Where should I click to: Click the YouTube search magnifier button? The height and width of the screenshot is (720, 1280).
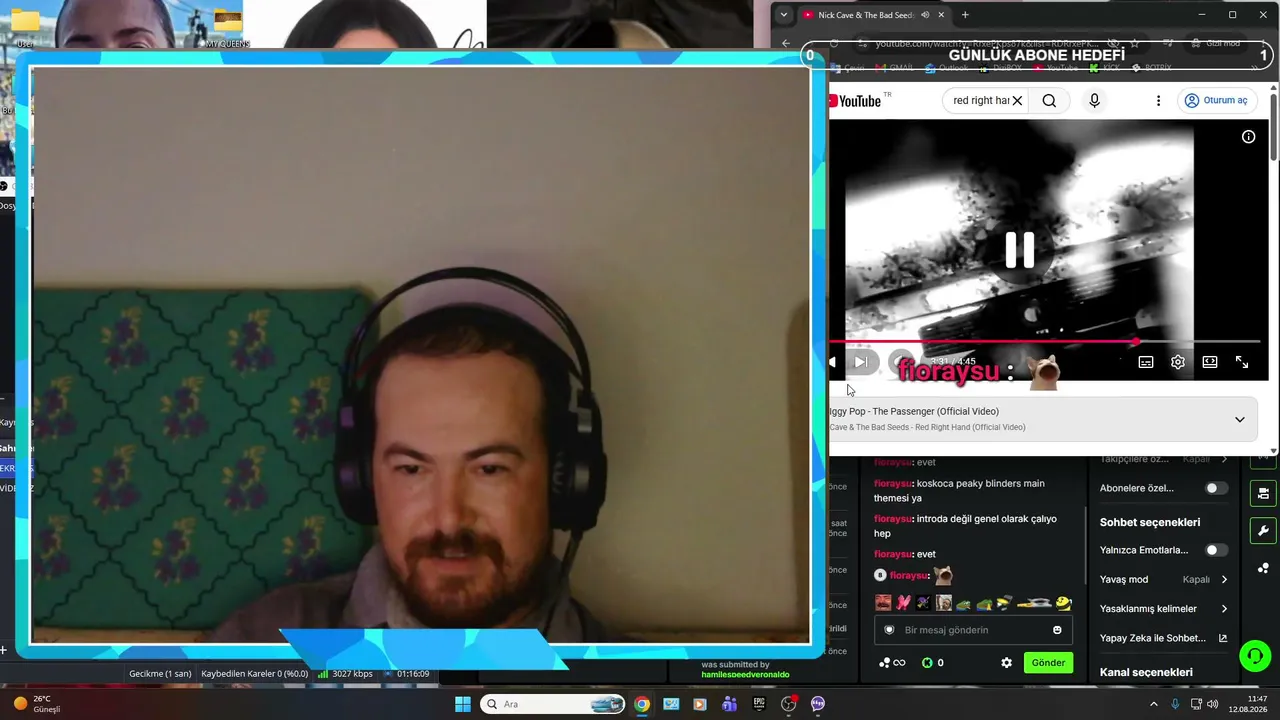point(1049,101)
